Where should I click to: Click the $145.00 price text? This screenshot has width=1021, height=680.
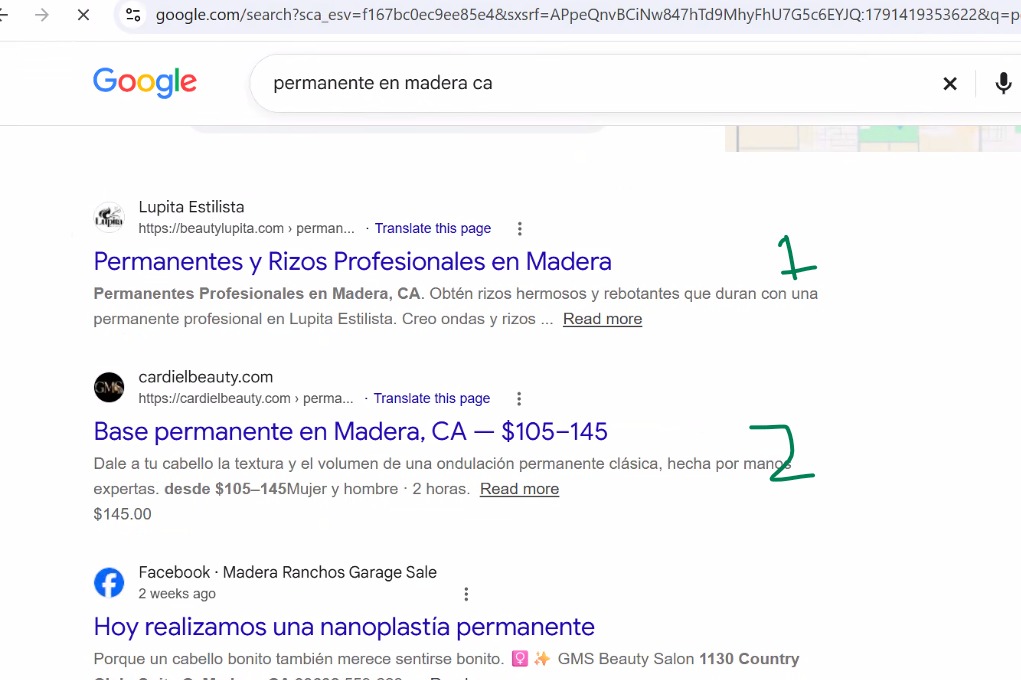click(122, 515)
